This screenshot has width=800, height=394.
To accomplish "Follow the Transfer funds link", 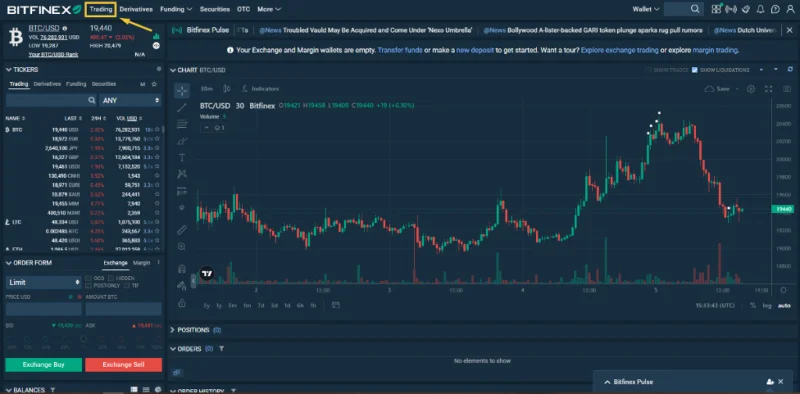I will tap(399, 51).
